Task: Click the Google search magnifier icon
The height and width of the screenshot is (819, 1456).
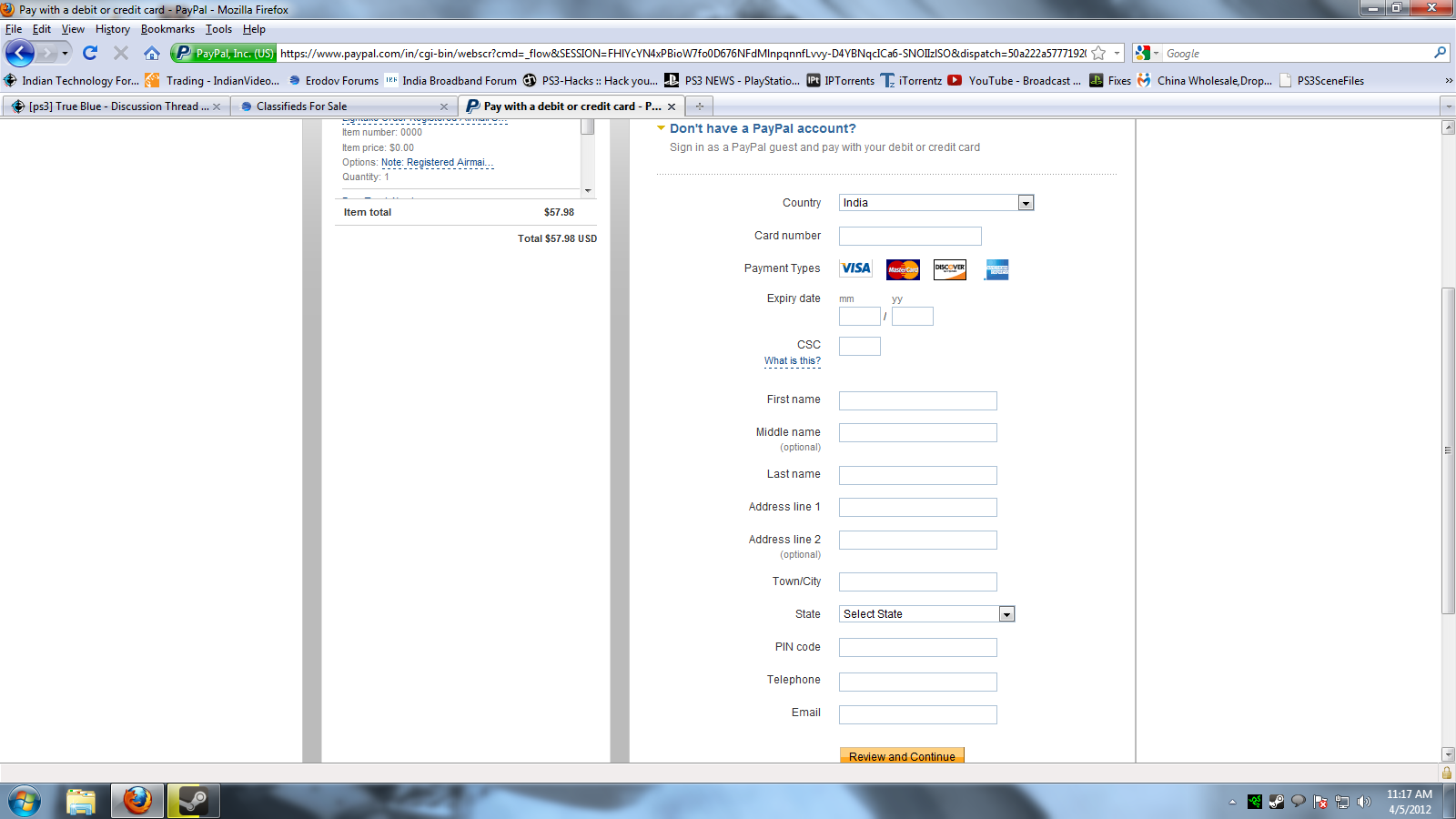Action: pyautogui.click(x=1440, y=53)
